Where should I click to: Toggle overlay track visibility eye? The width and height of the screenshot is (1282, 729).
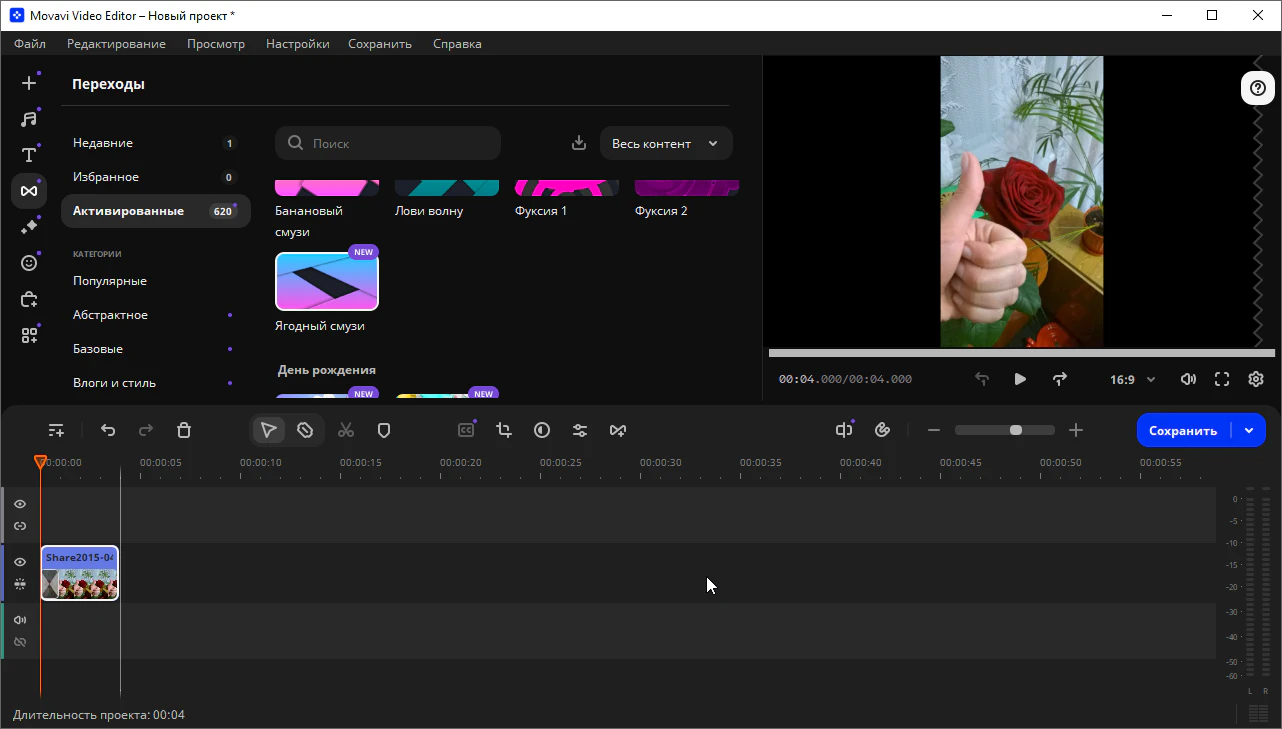point(20,504)
